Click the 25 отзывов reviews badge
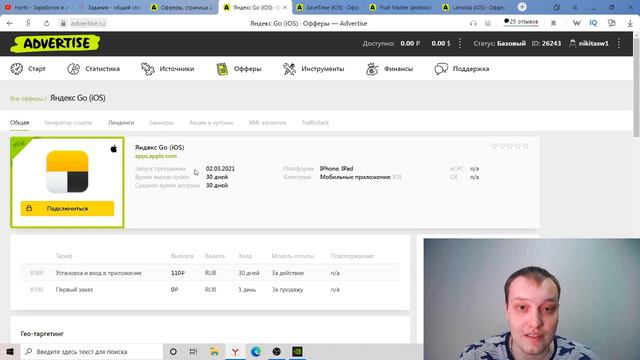The height and width of the screenshot is (360, 640). click(521, 22)
